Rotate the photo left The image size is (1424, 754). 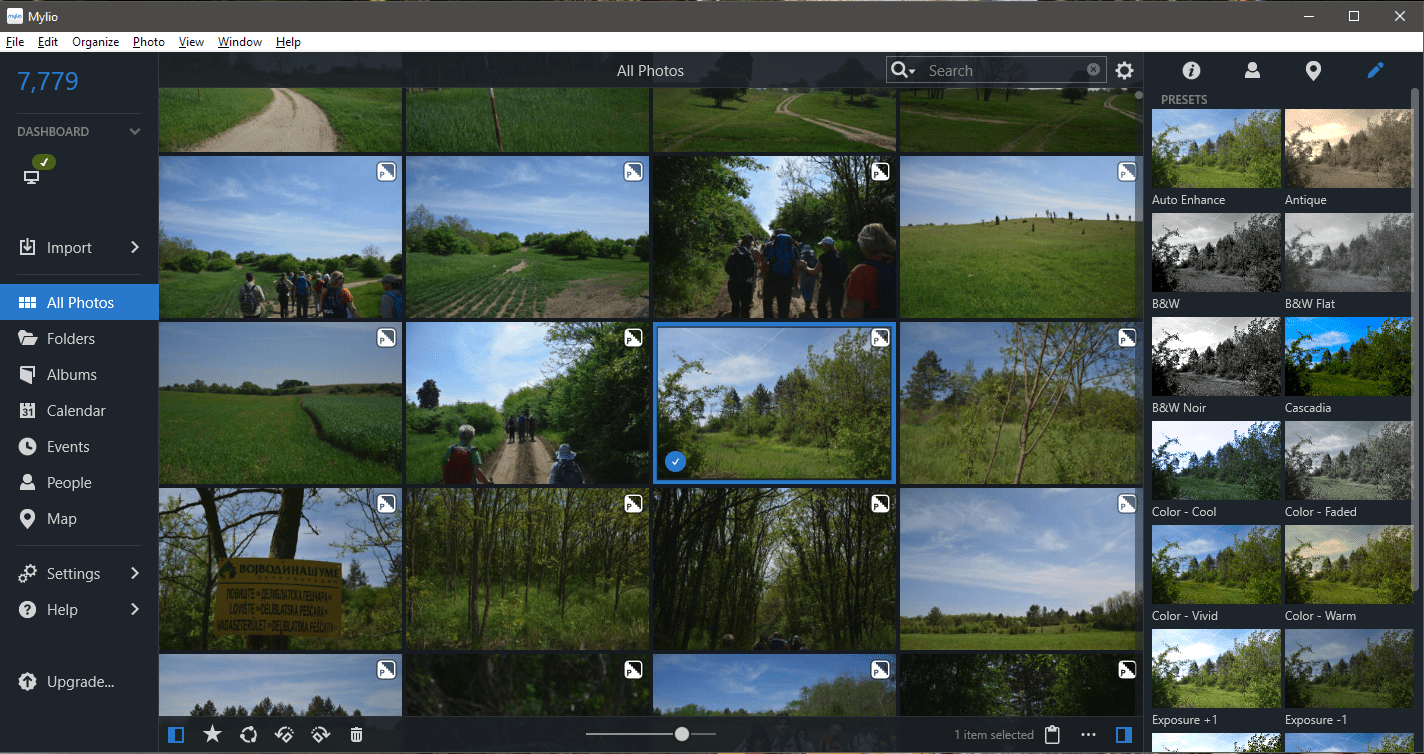pos(284,735)
